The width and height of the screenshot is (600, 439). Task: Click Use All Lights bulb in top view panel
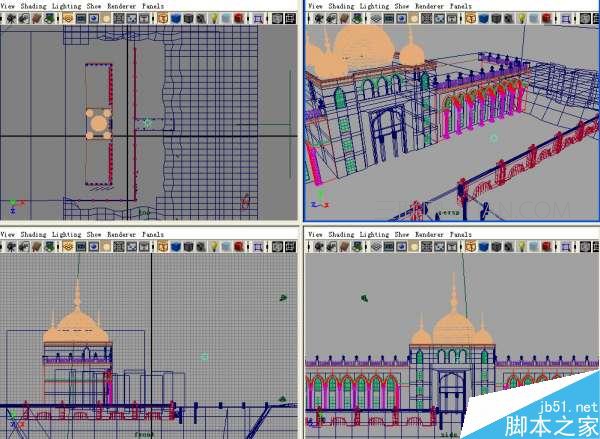click(214, 18)
